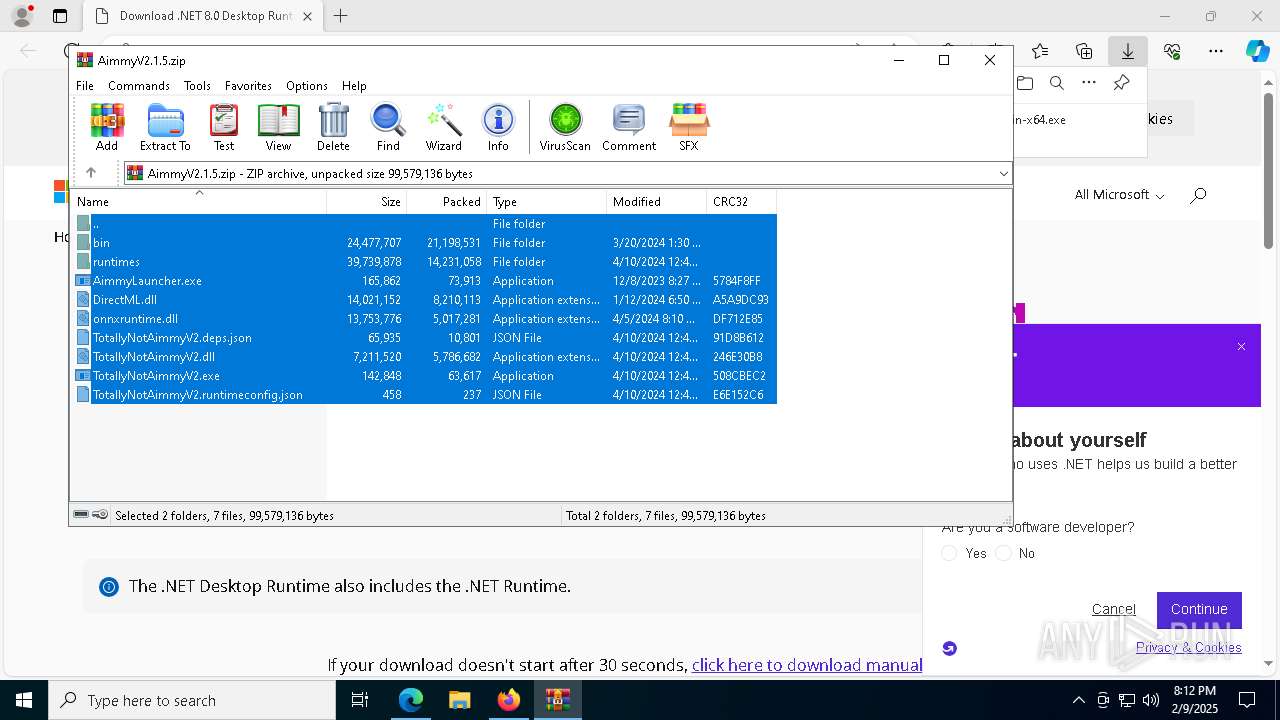Open the Commands menu

pyautogui.click(x=139, y=86)
